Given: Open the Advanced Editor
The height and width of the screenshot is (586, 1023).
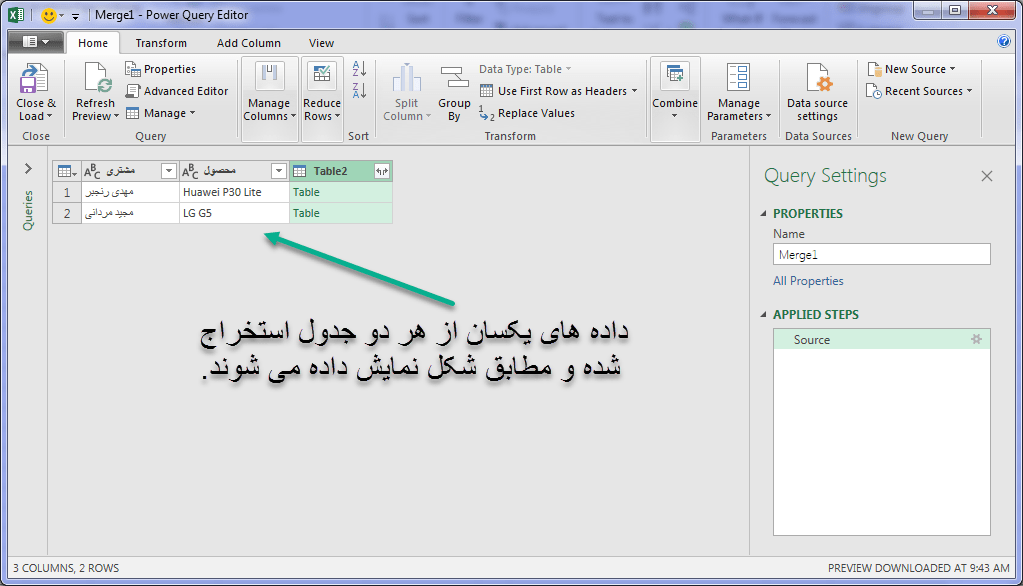Looking at the screenshot, I should pos(177,91).
